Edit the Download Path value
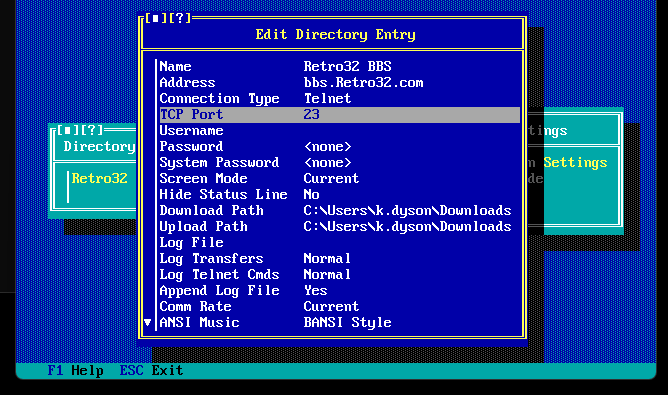 [x=407, y=210]
